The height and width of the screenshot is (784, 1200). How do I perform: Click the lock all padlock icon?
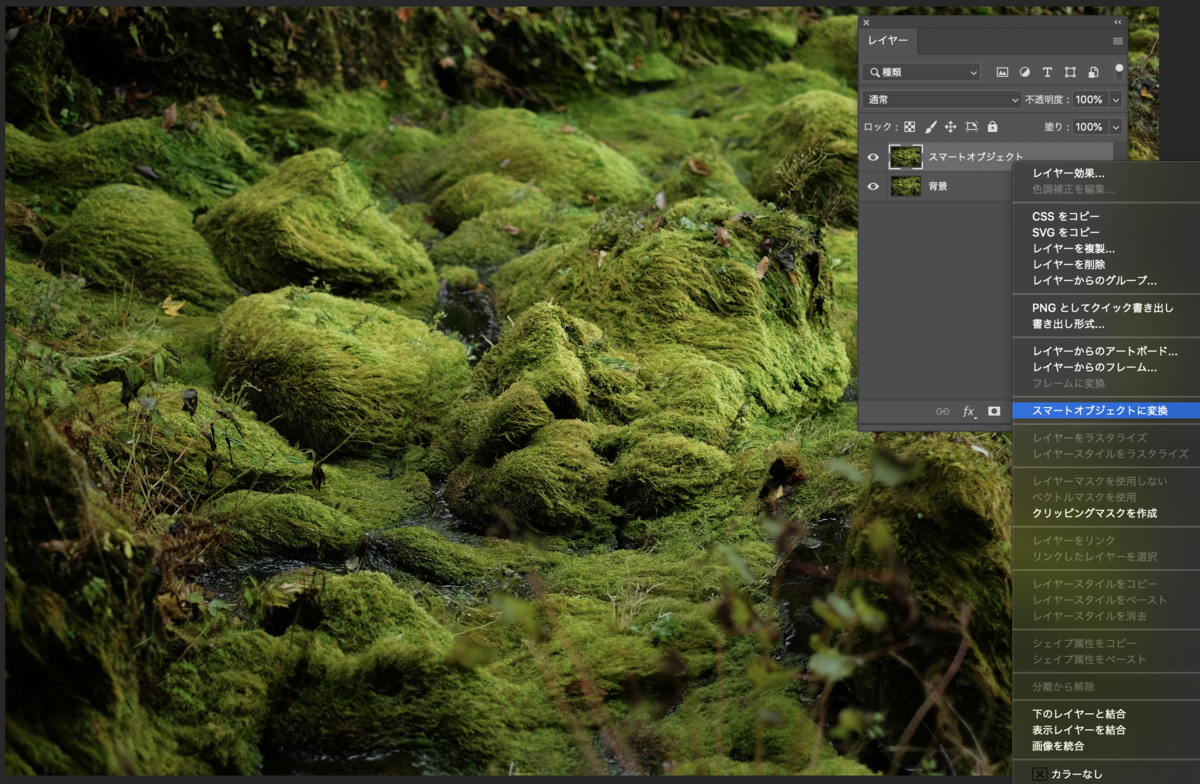click(992, 127)
